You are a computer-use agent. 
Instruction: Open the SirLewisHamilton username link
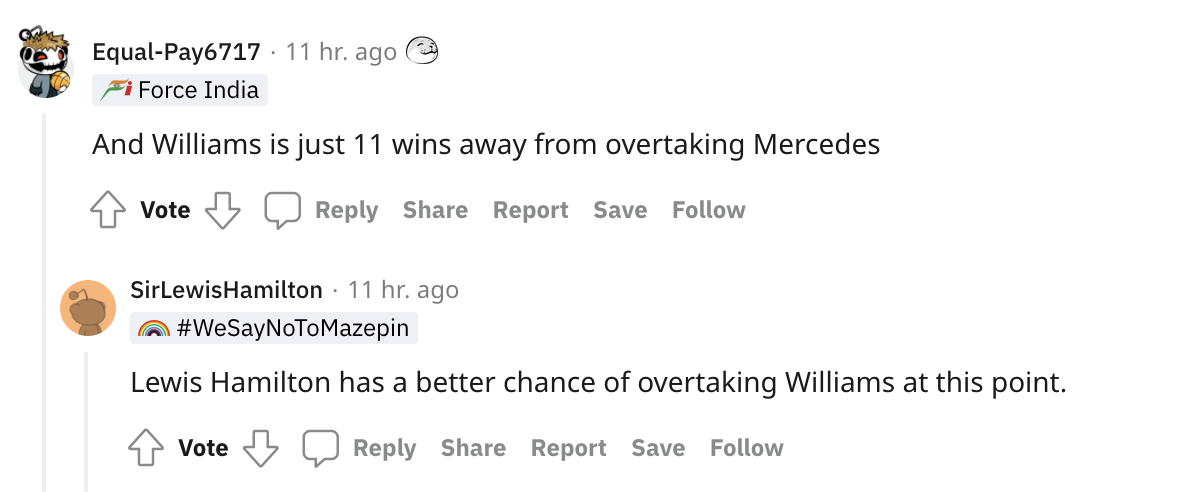227,290
